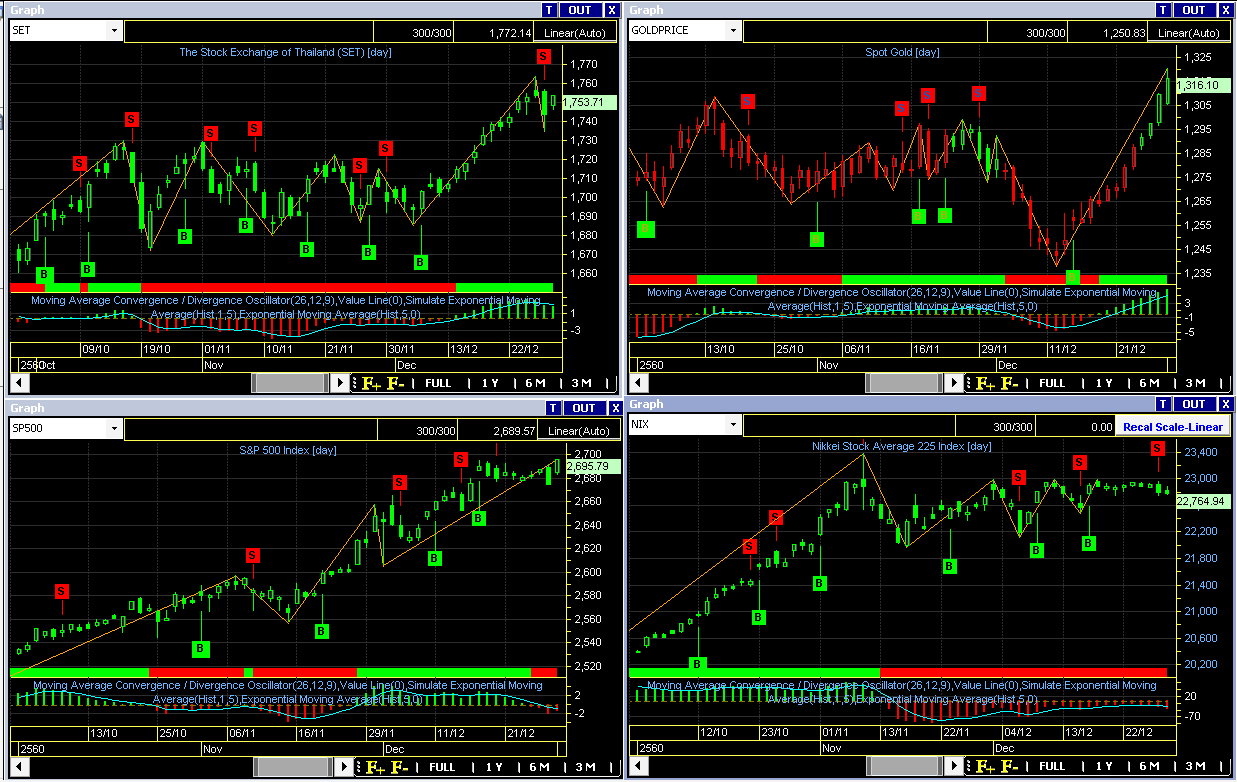Image resolution: width=1237 pixels, height=782 pixels.
Task: Click chart title 'S&P 500 Index [day]'
Action: point(287,450)
